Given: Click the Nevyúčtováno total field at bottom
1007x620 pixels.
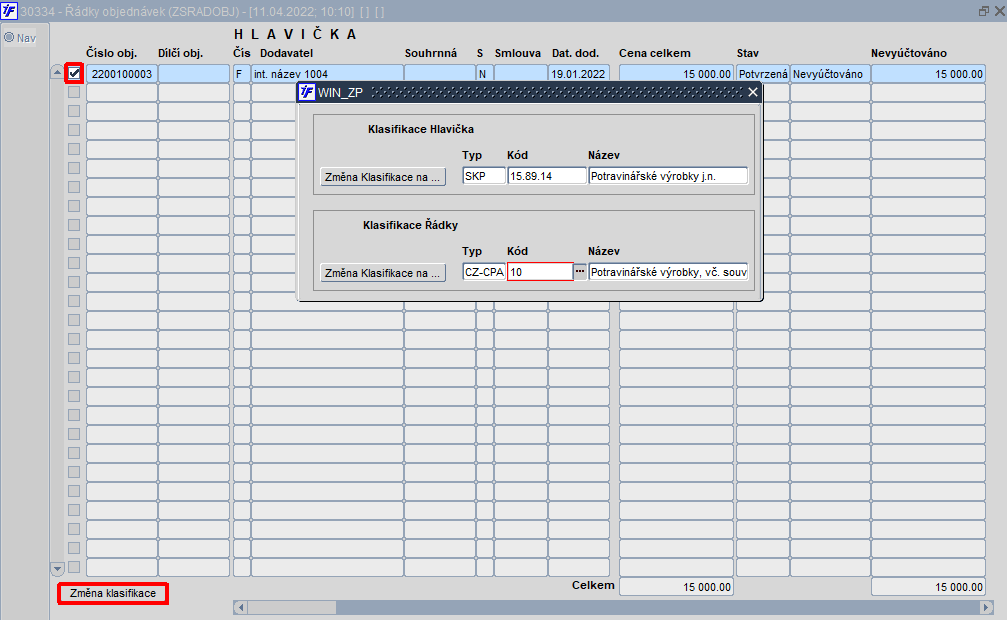Looking at the screenshot, I should (928, 587).
